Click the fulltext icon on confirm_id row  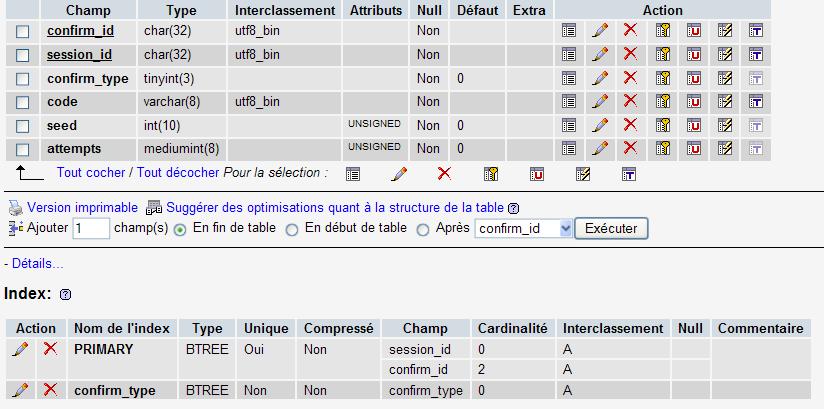(x=755, y=30)
